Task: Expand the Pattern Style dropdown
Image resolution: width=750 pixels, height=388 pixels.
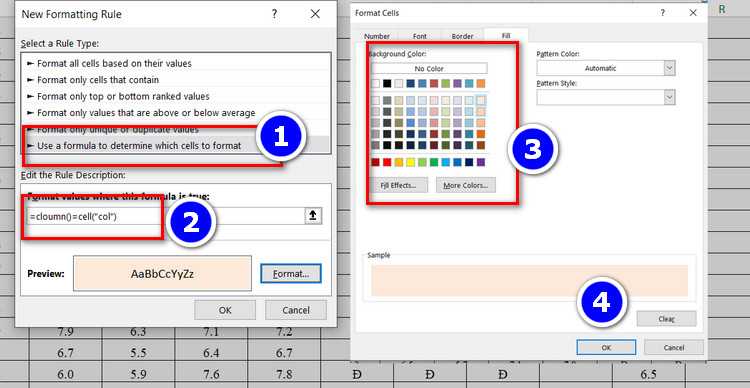Action: (x=670, y=97)
